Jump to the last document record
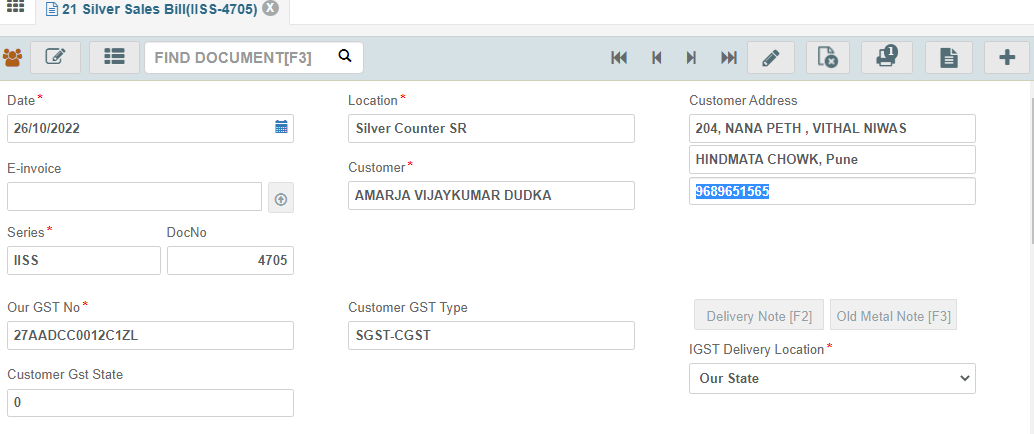Image resolution: width=1034 pixels, height=434 pixels. [729, 58]
